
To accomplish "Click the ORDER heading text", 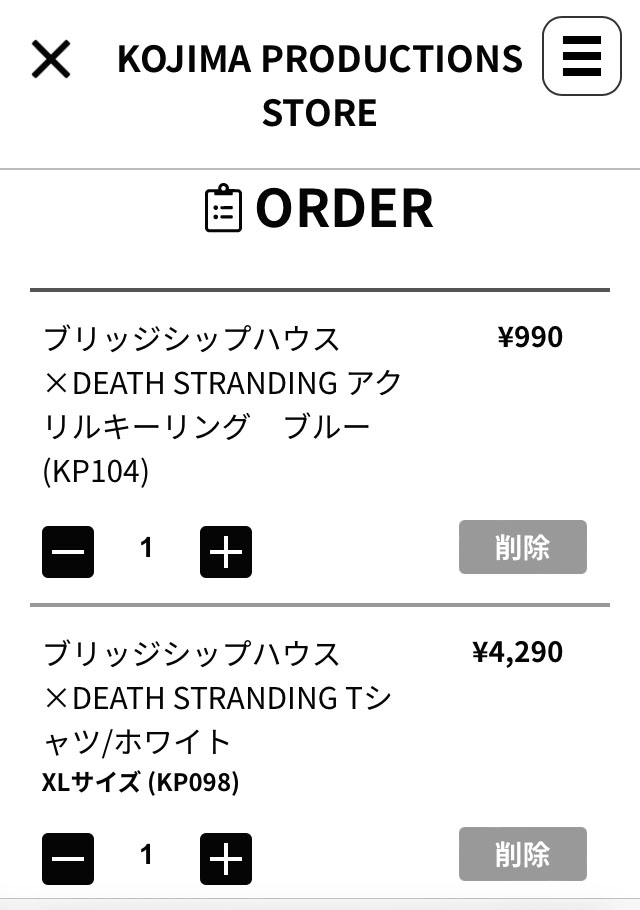I will click(344, 208).
